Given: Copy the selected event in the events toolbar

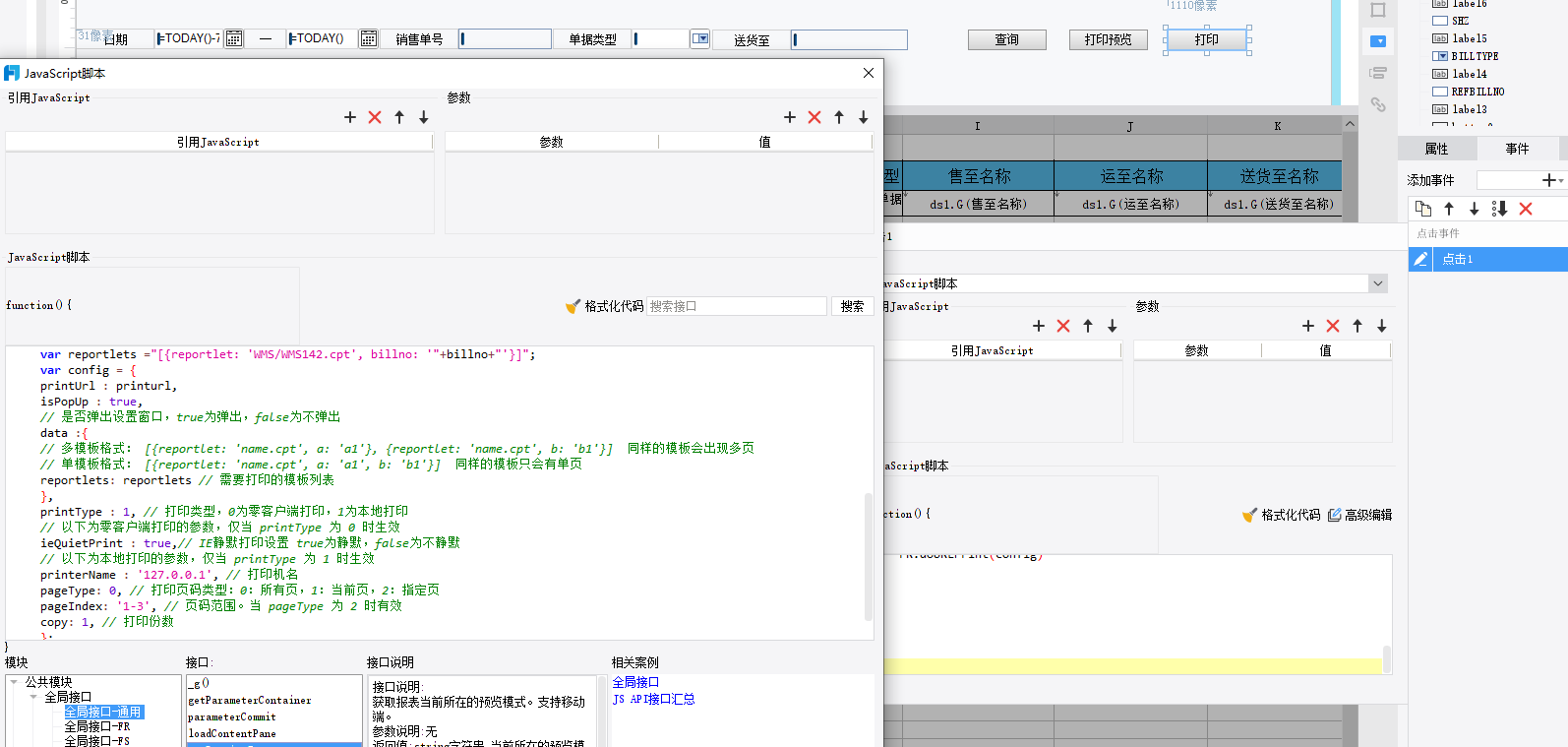Looking at the screenshot, I should (x=1423, y=209).
